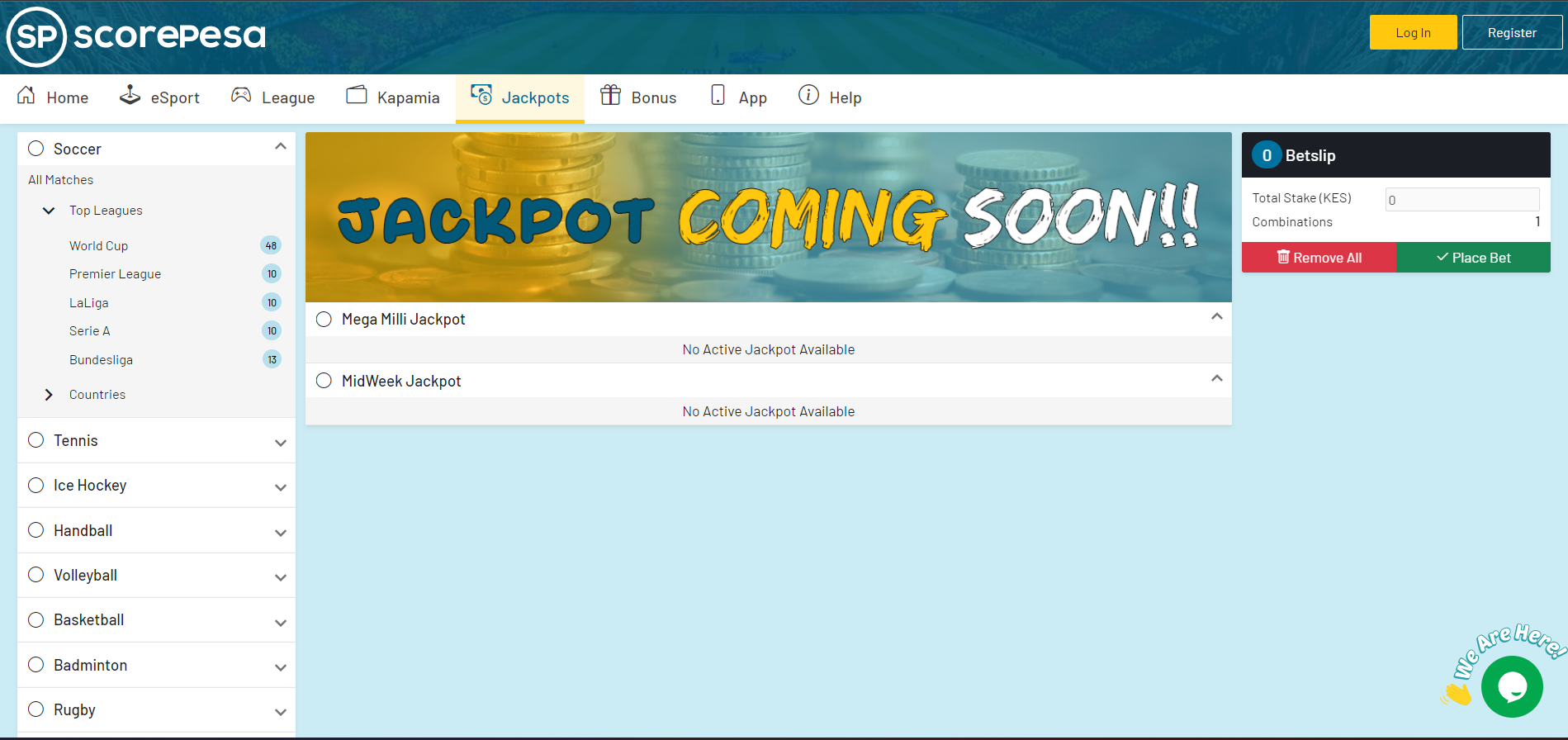Collapse the MidWeek Jackpot panel

[1216, 378]
